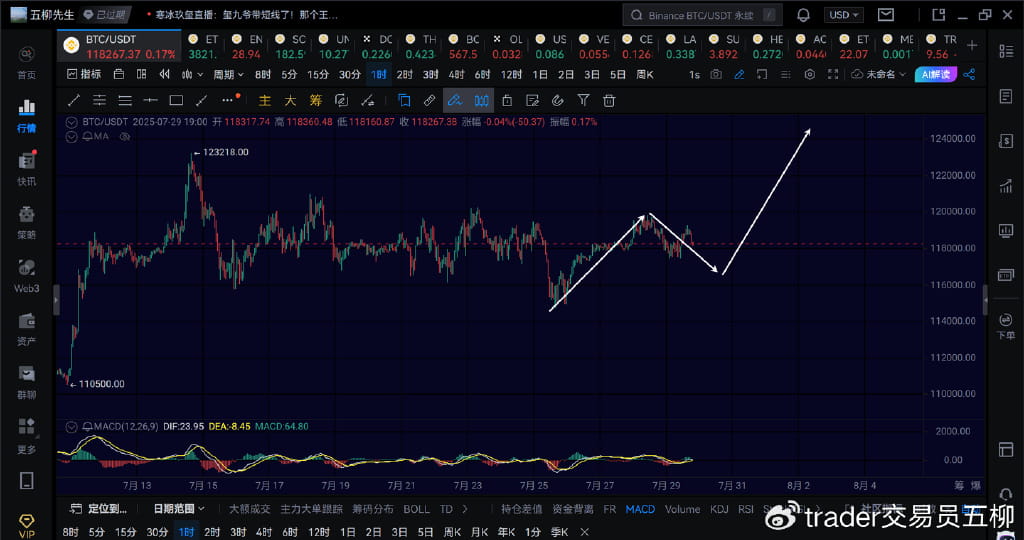This screenshot has height=540, width=1024.
Task: Add a new ticker tab with plus
Action: point(972,45)
